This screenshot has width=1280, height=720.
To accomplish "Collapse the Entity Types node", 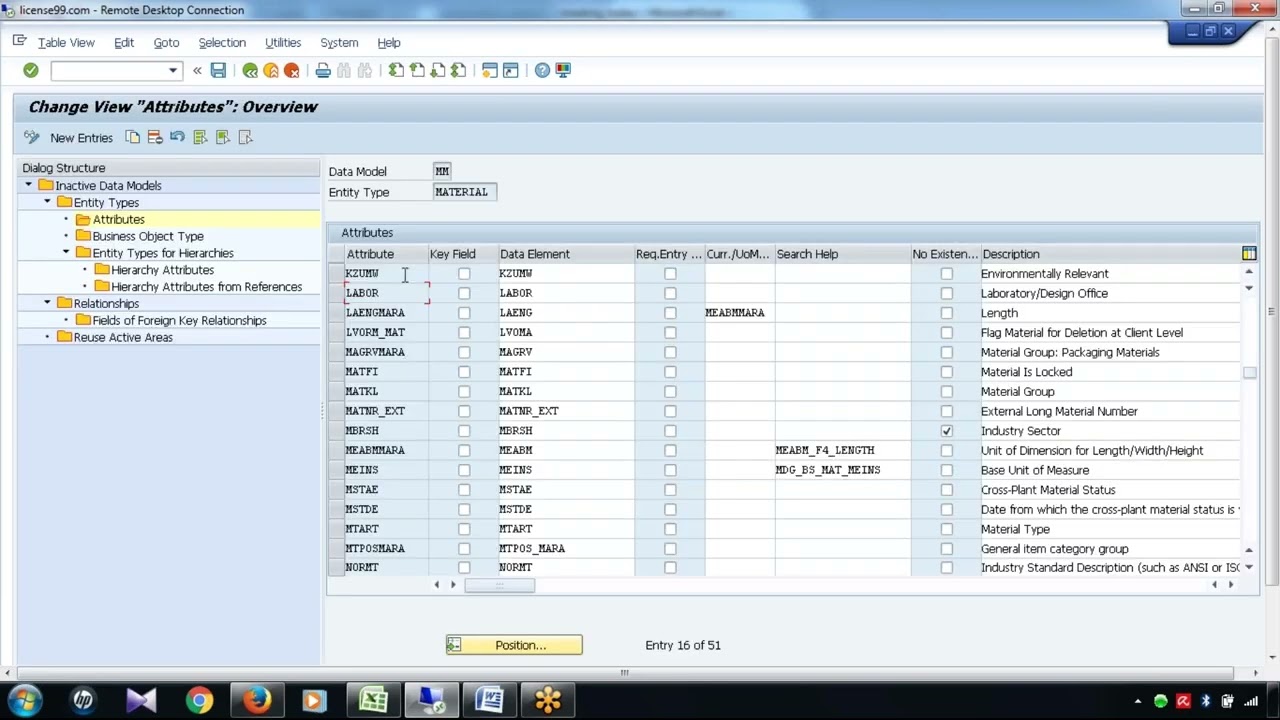I will (47, 202).
